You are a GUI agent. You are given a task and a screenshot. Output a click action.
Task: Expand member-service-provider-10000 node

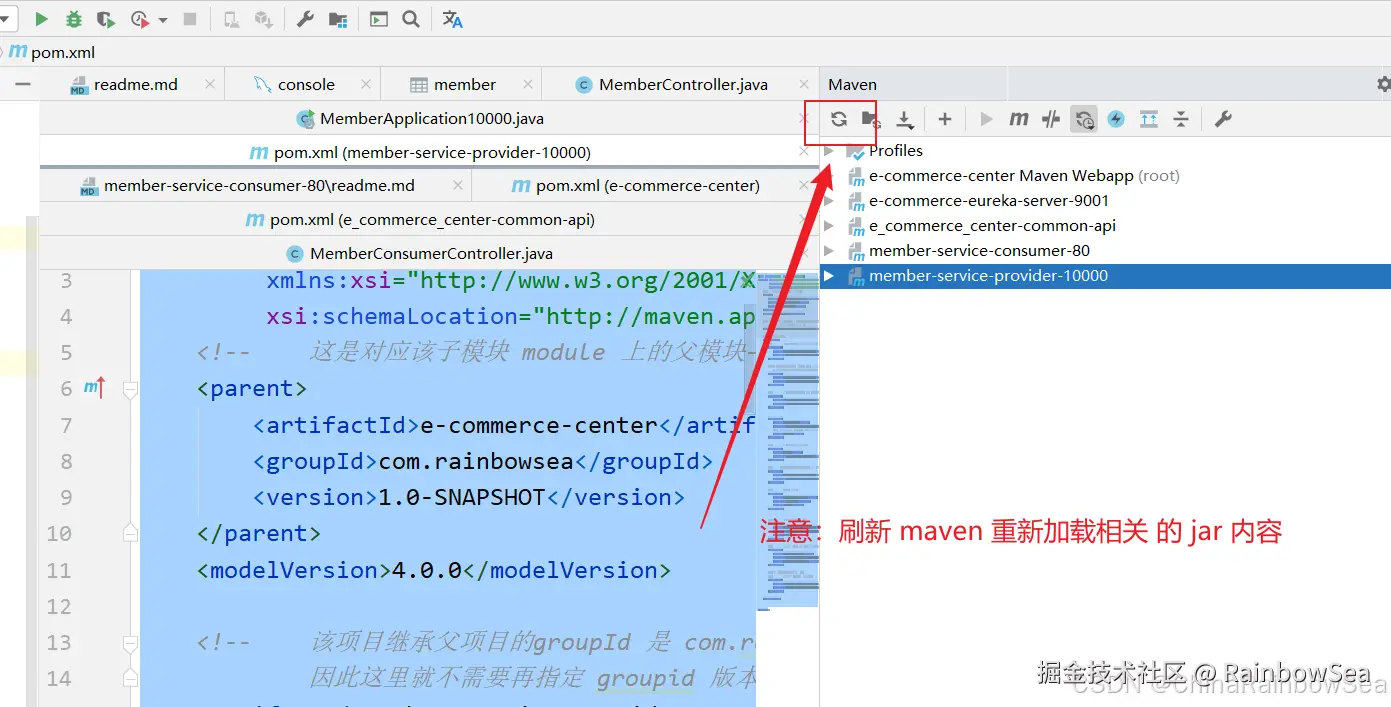pyautogui.click(x=829, y=275)
